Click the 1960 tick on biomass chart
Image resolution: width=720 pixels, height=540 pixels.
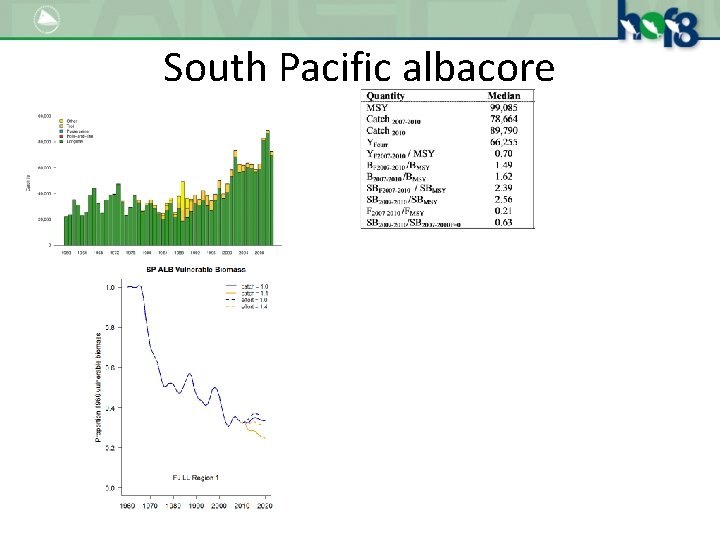click(127, 506)
